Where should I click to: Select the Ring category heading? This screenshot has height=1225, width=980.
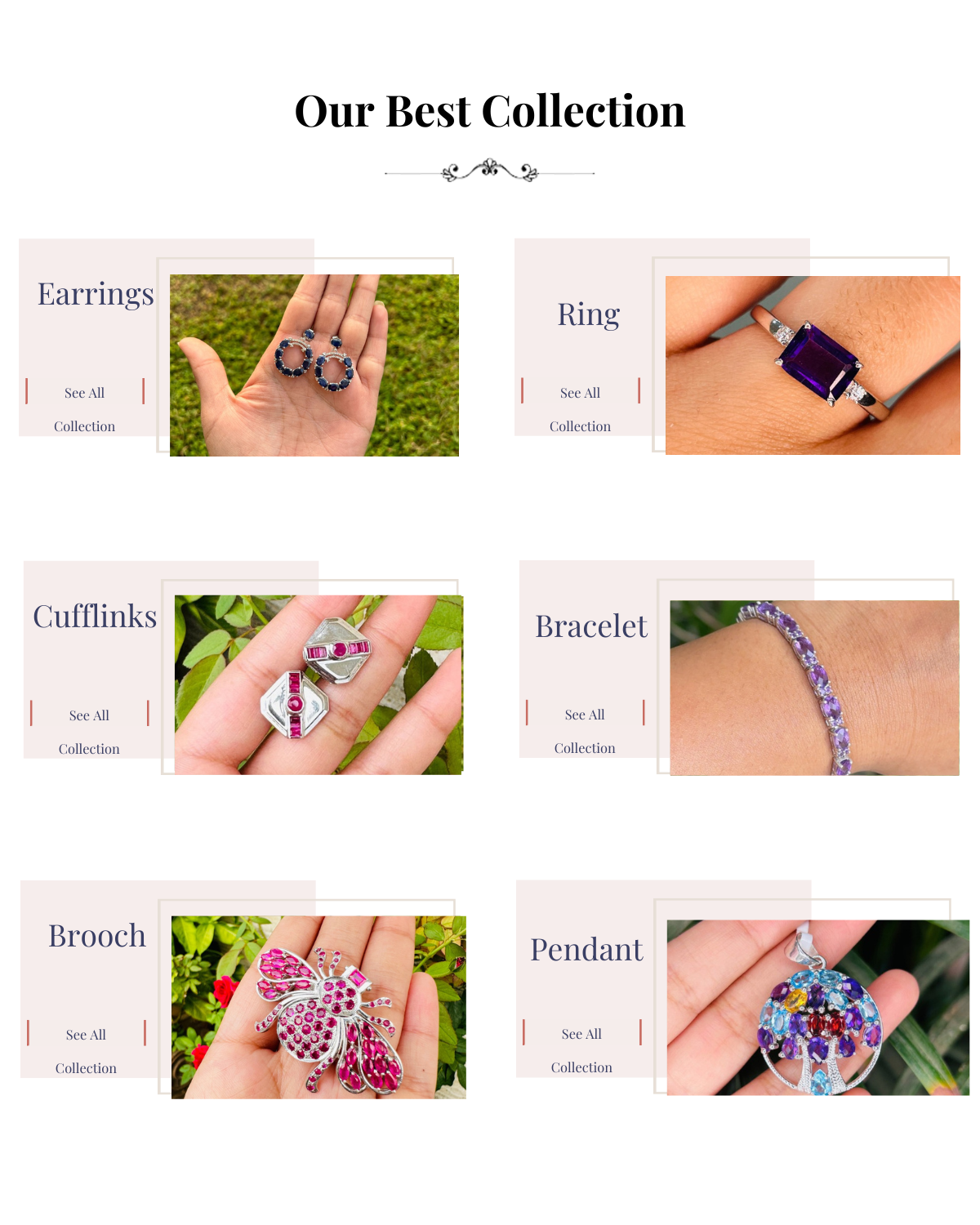coord(589,314)
